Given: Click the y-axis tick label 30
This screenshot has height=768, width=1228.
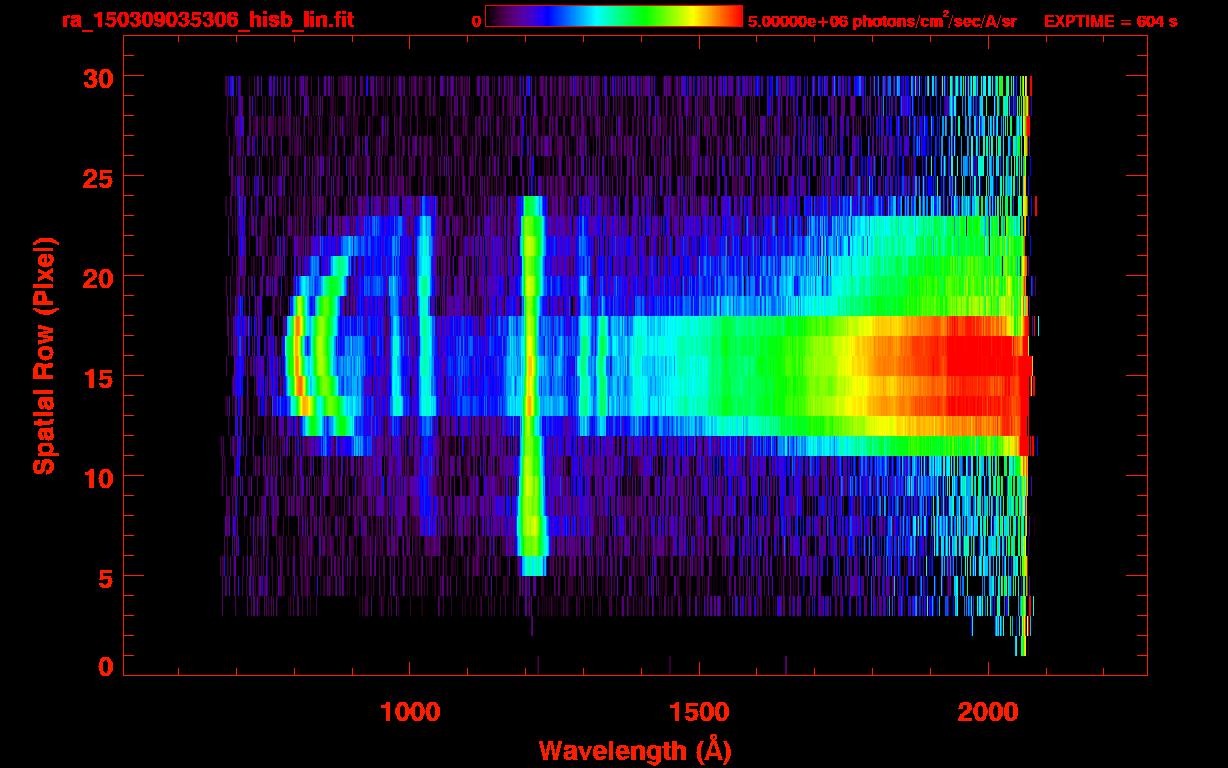Looking at the screenshot, I should (96, 77).
